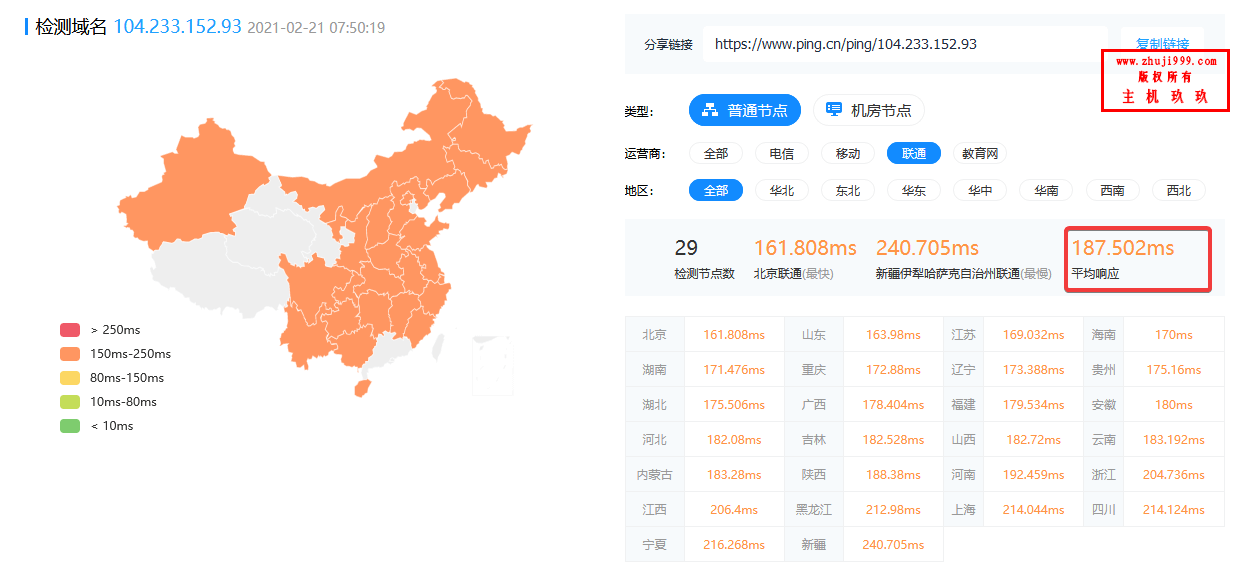Filter region by 华南

[1046, 190]
